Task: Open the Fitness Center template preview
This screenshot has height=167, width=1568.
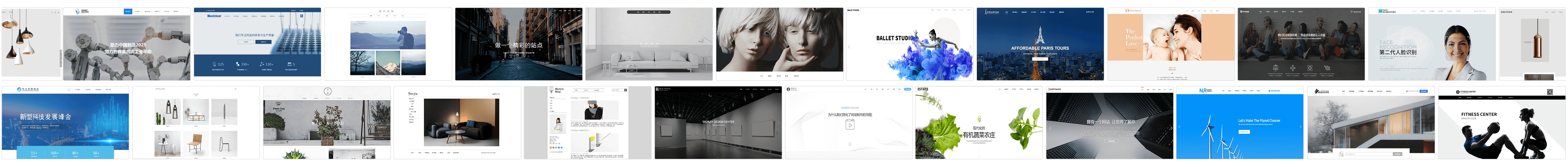Action: pyautogui.click(x=1501, y=122)
